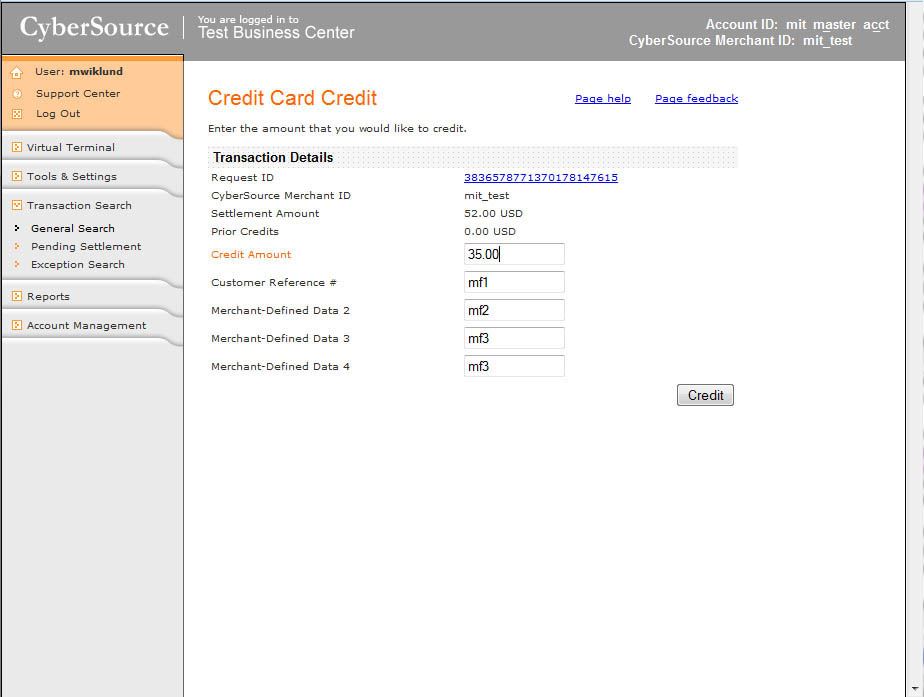The width and height of the screenshot is (924, 697).
Task: Select the Merchant-Defined Data 4 field
Action: coord(514,366)
